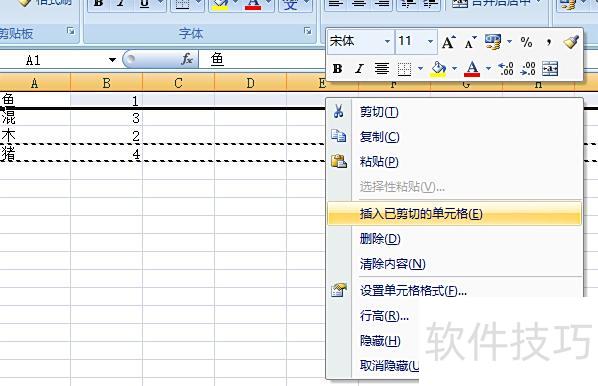Screen dimensions: 598x386
Task: Choose 粘贴(P) from the context menu
Action: (454, 162)
